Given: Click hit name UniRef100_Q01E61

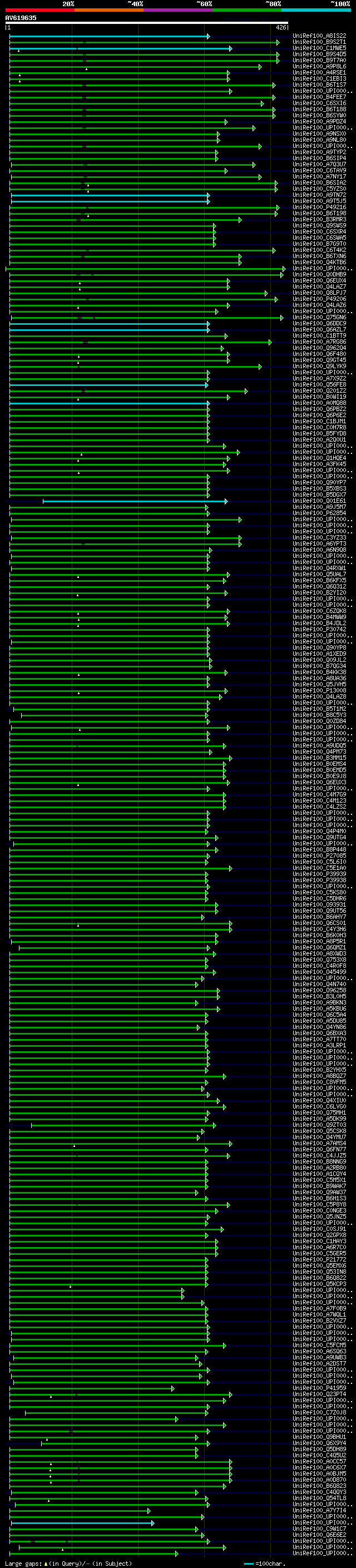Looking at the screenshot, I should (x=319, y=501).
